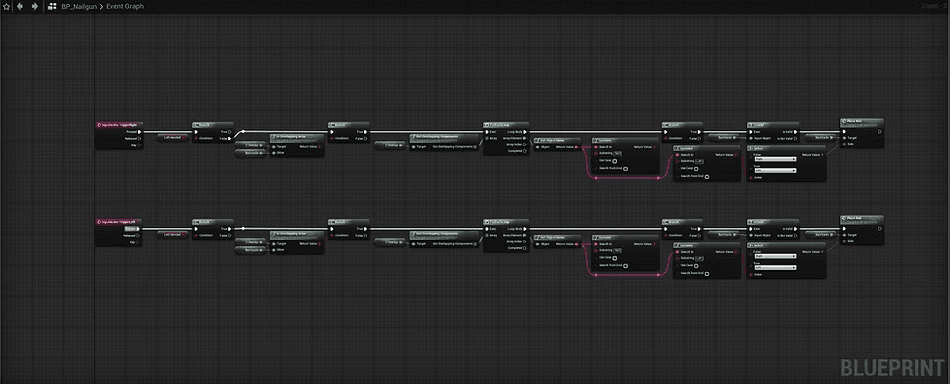Open True option dropdown on Select node, TriggerRight graph
Screen dimensions: 950x384
tap(775, 170)
